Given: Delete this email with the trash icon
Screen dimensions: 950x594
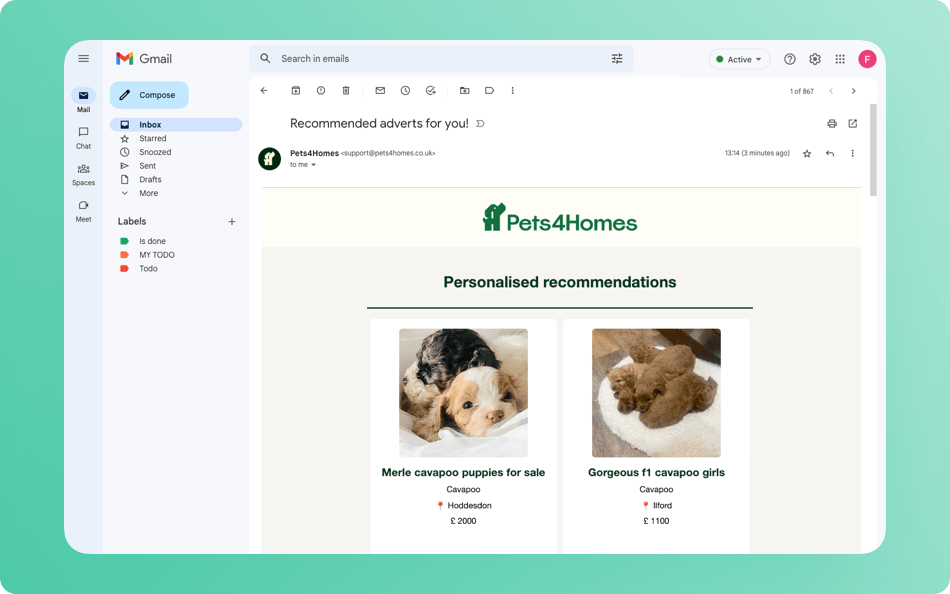Looking at the screenshot, I should (x=346, y=91).
